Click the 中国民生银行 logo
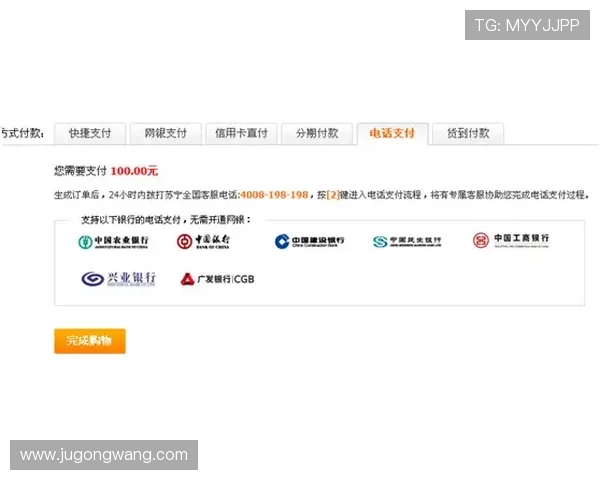The width and height of the screenshot is (600, 480). coord(407,242)
